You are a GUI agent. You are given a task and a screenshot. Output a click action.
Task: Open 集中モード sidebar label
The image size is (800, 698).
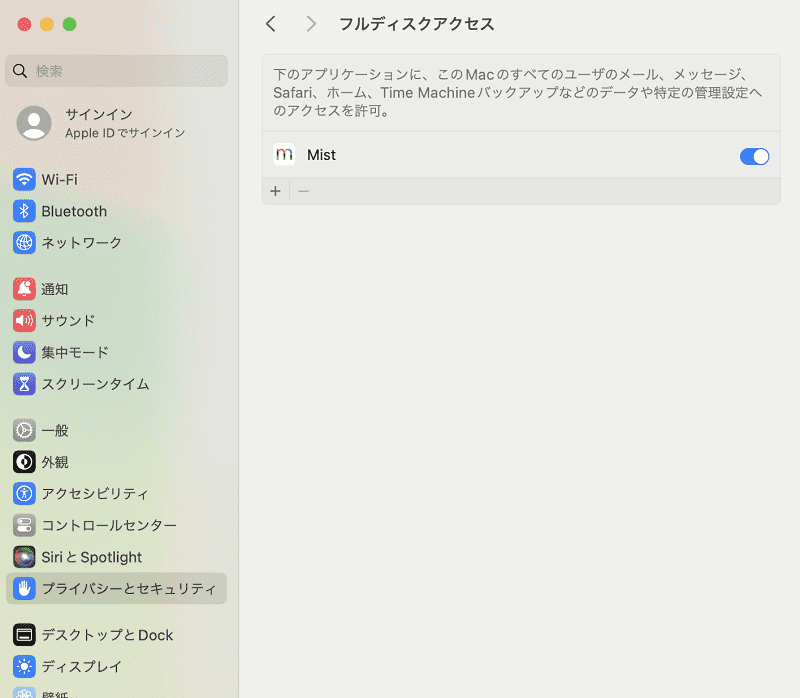[x=75, y=352]
